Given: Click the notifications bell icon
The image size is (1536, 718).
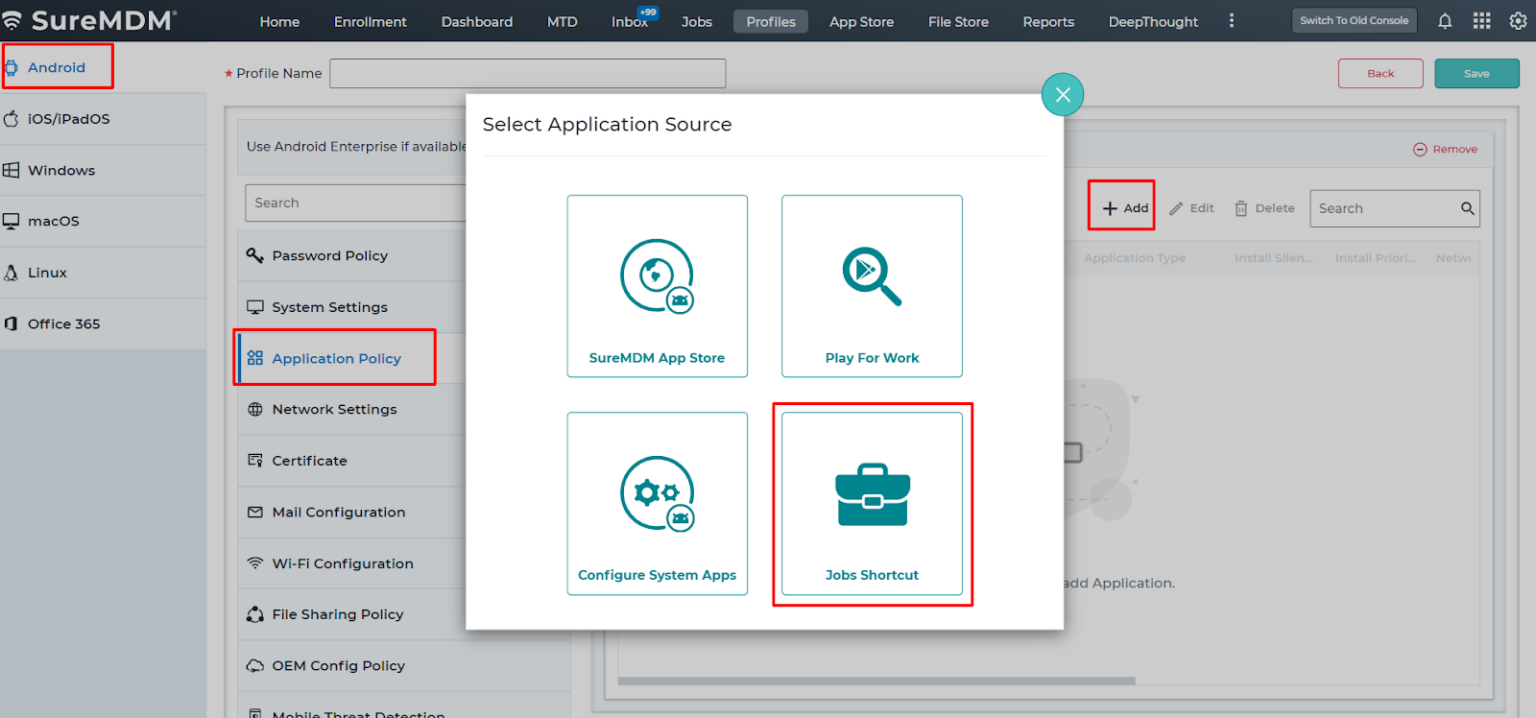Looking at the screenshot, I should 1444,20.
